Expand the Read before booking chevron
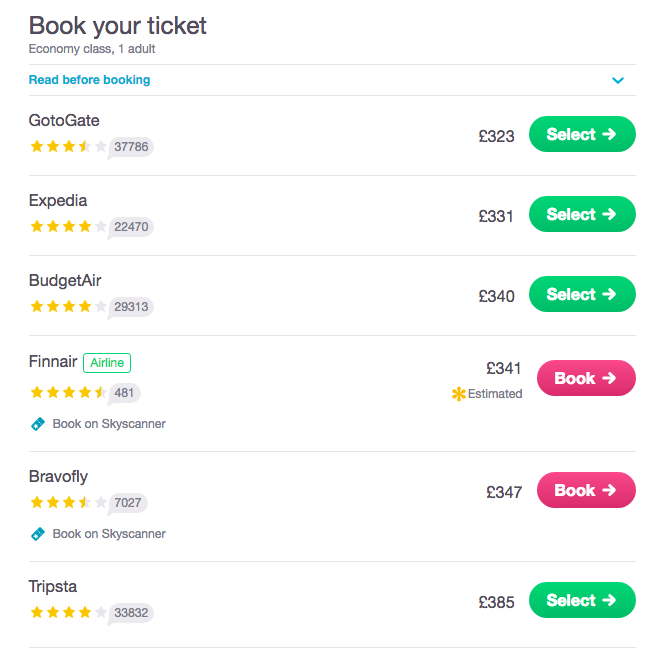The width and height of the screenshot is (663, 660). (x=618, y=80)
